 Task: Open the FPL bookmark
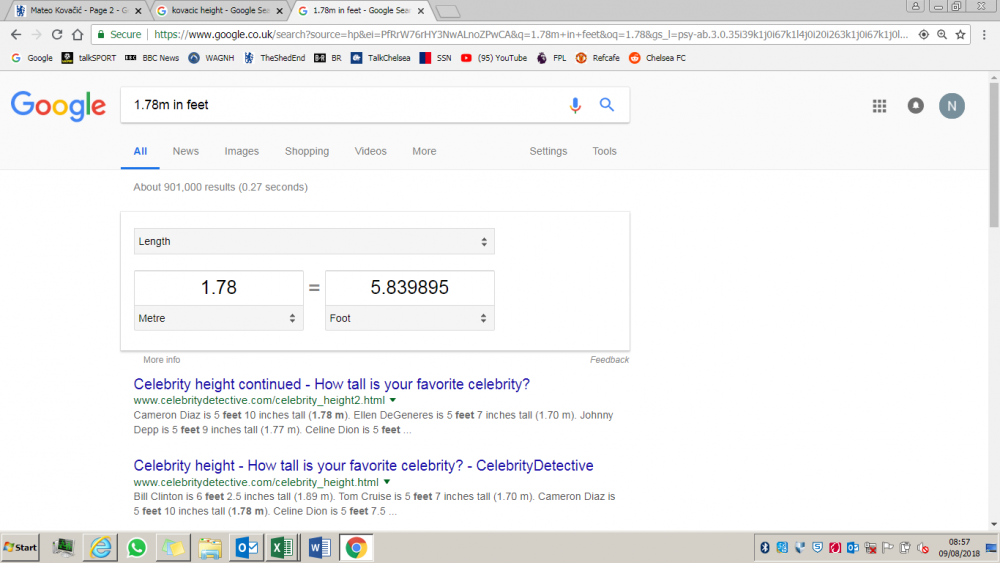pos(552,58)
